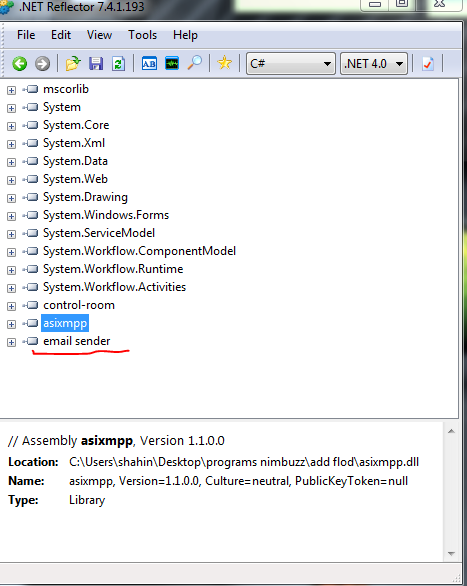The height and width of the screenshot is (586, 467).
Task: Open an assembly with the folder icon
Action: [x=73, y=64]
